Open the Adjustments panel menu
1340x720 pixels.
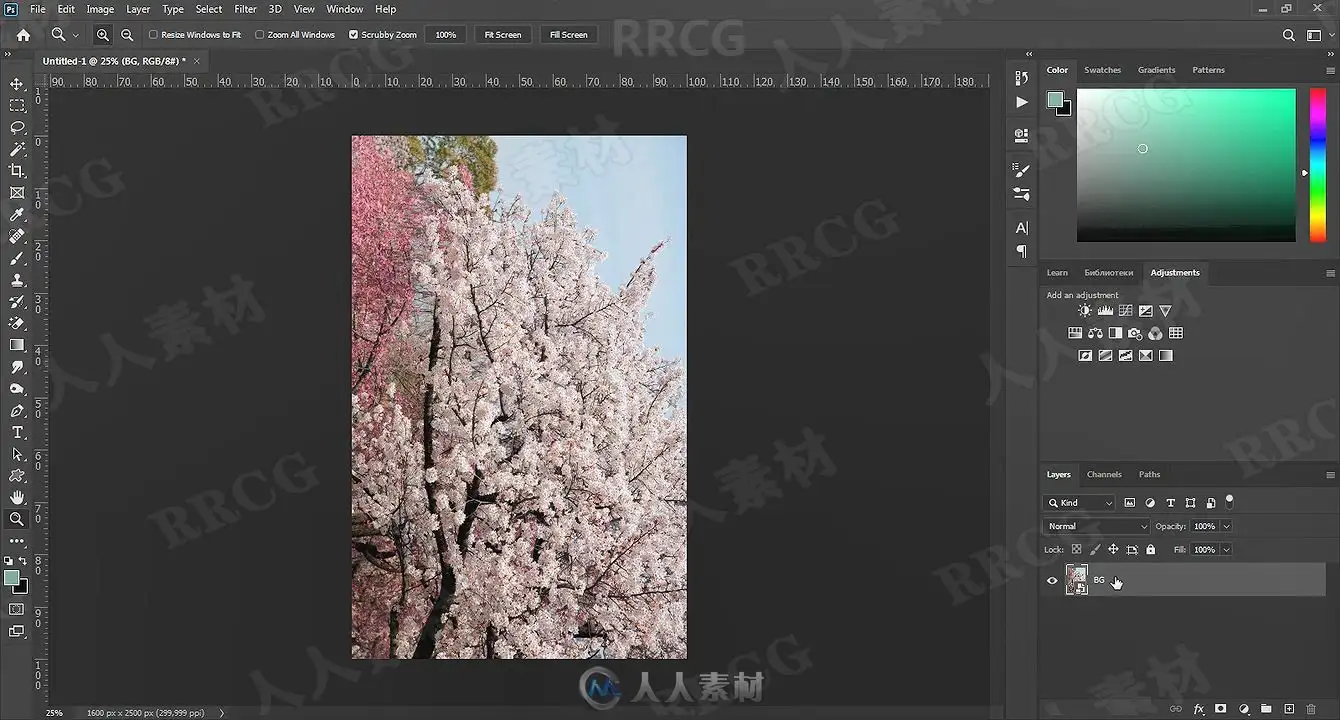[1330, 273]
